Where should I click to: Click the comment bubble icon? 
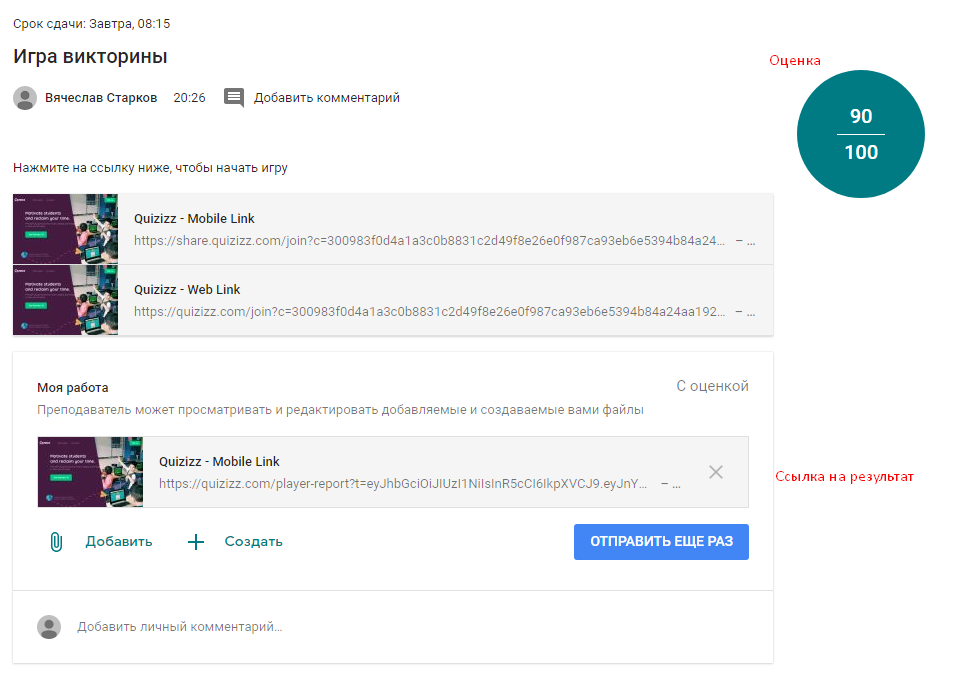pyautogui.click(x=234, y=97)
